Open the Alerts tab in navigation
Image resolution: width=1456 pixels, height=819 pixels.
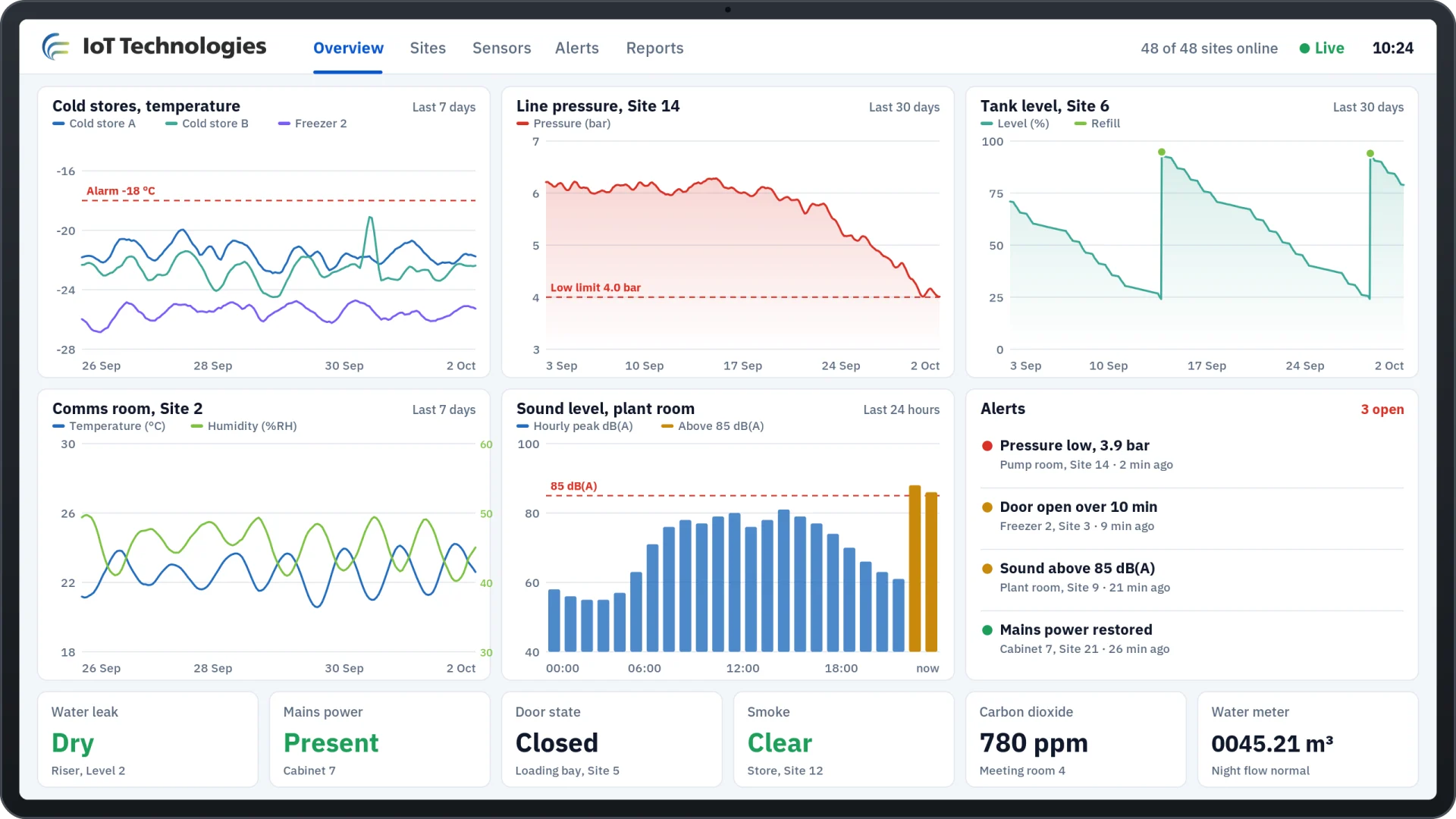576,49
